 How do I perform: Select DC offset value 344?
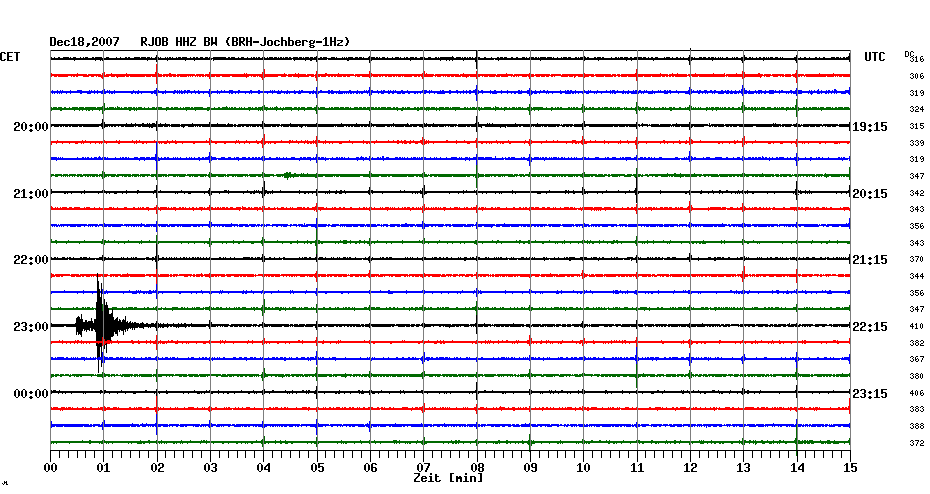917,276
